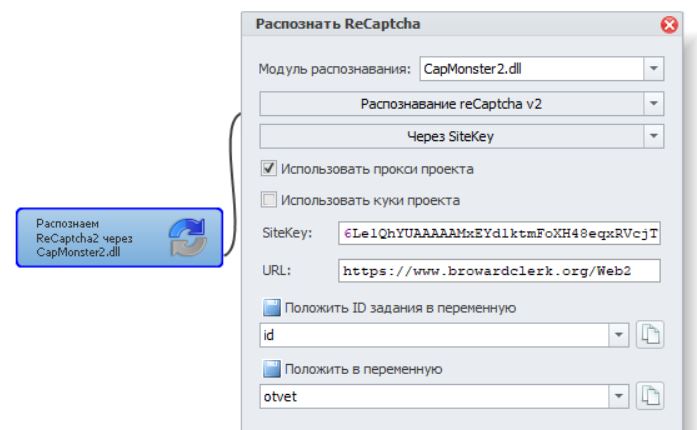
Task: Click the copy icon next to the id variable
Action: tap(650, 335)
